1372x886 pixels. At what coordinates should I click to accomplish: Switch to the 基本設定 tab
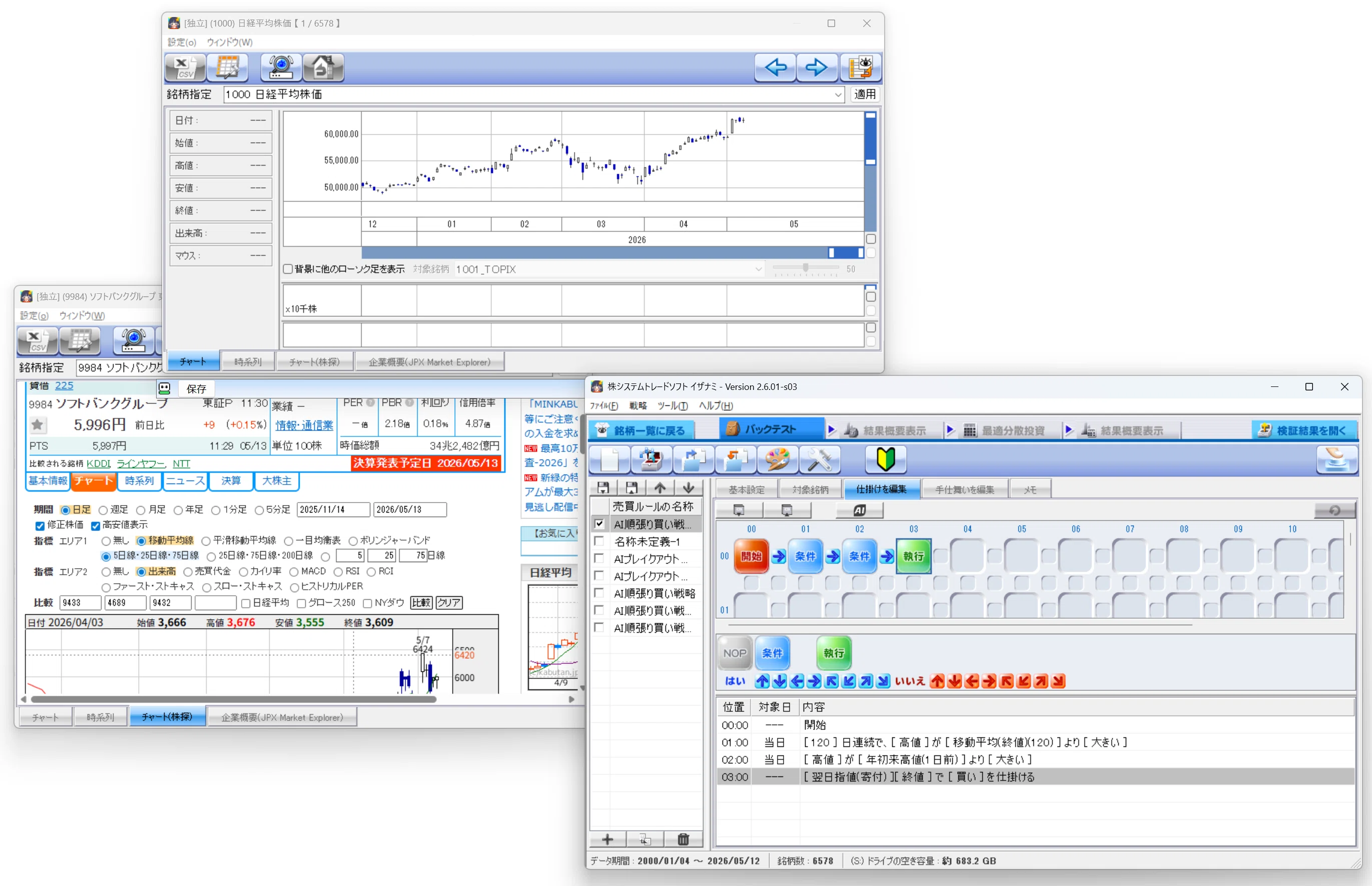click(747, 490)
